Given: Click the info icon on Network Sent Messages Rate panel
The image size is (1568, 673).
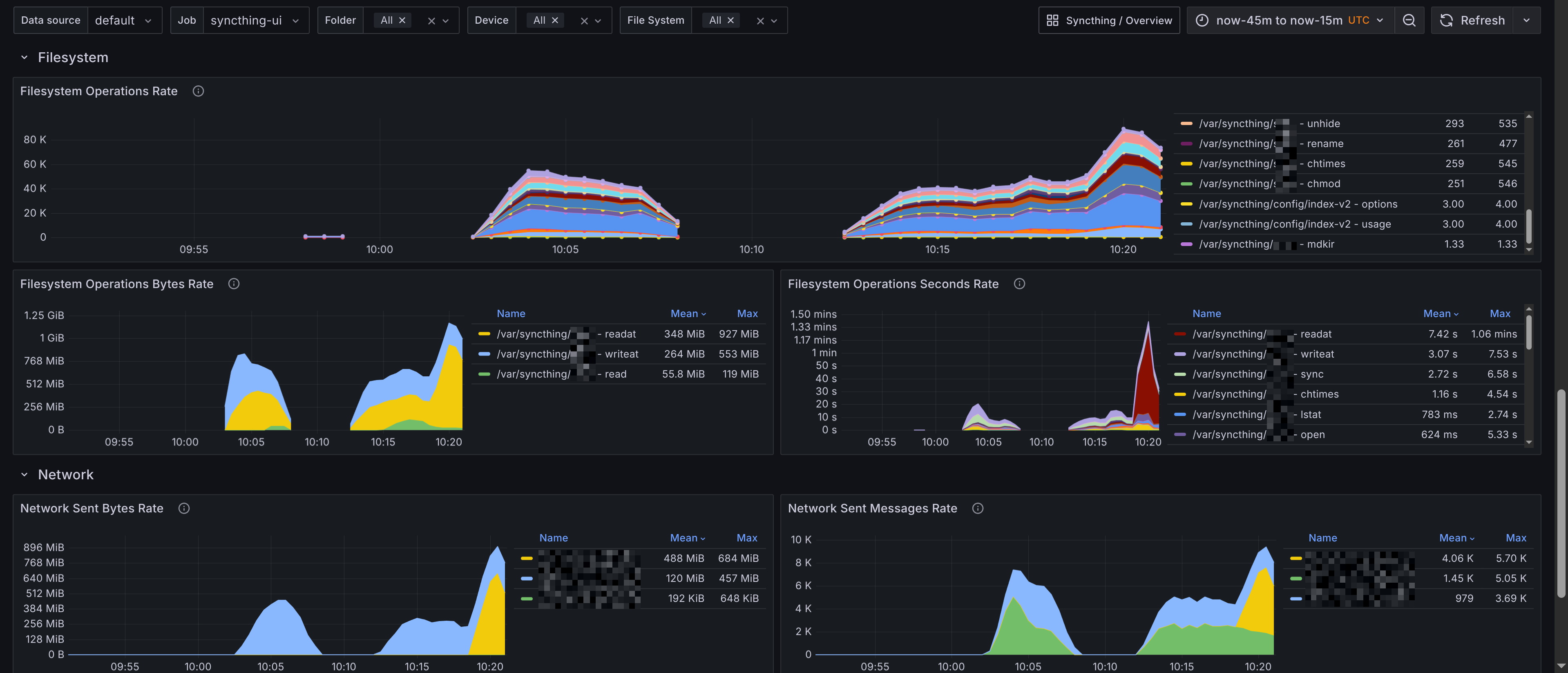Looking at the screenshot, I should [978, 508].
